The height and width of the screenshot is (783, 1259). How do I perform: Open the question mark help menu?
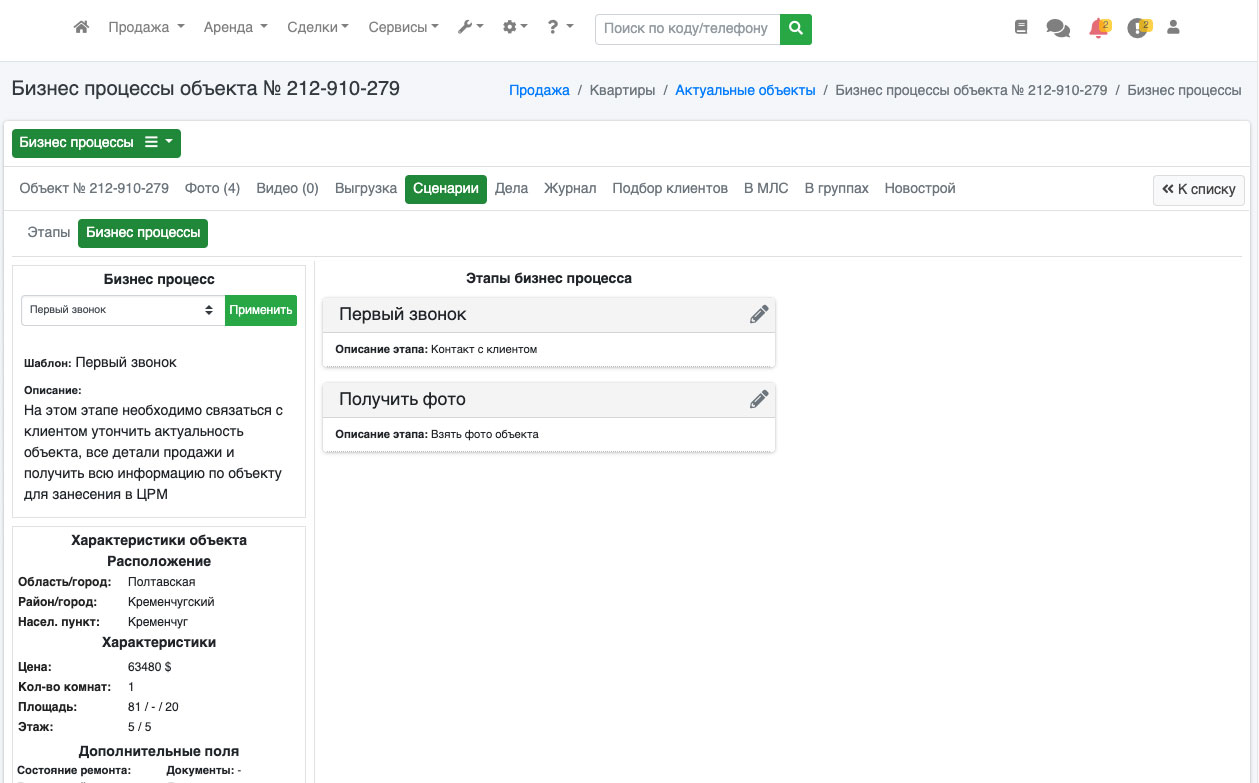coord(560,28)
